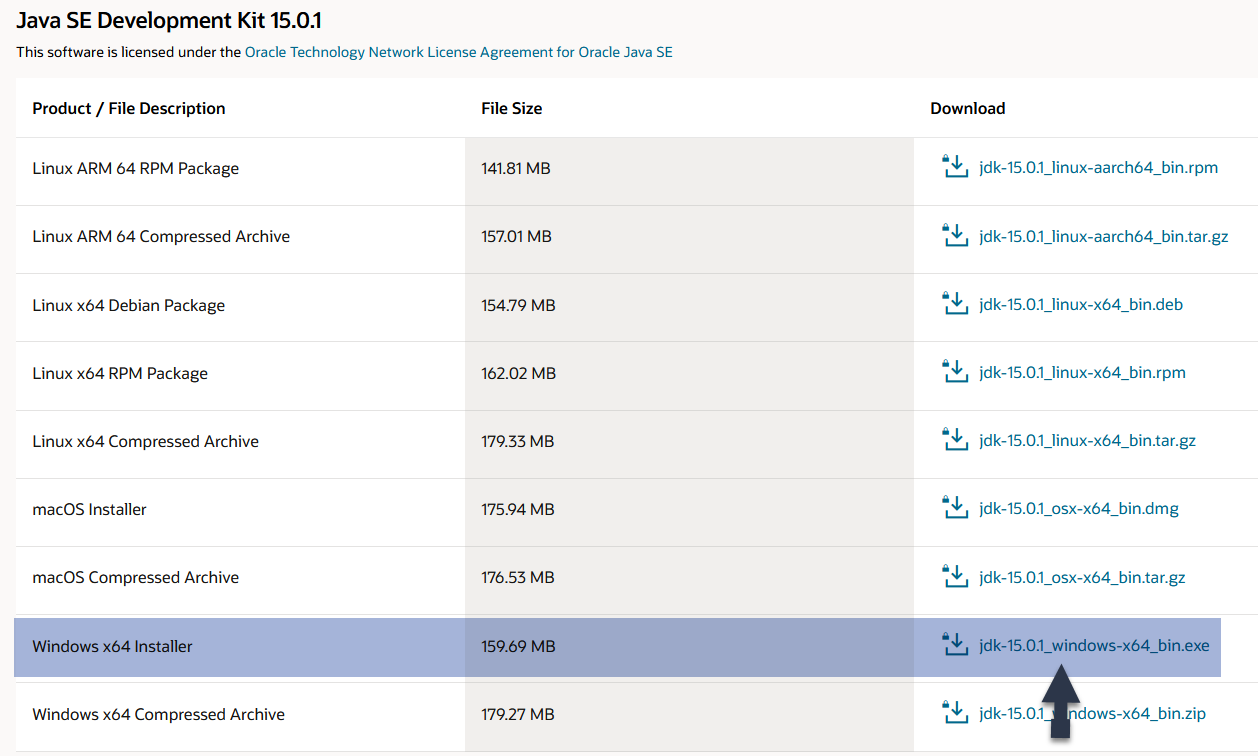Click the 'Java SE Development Kit 15.0.1' heading
This screenshot has width=1258, height=756.
pos(169,20)
